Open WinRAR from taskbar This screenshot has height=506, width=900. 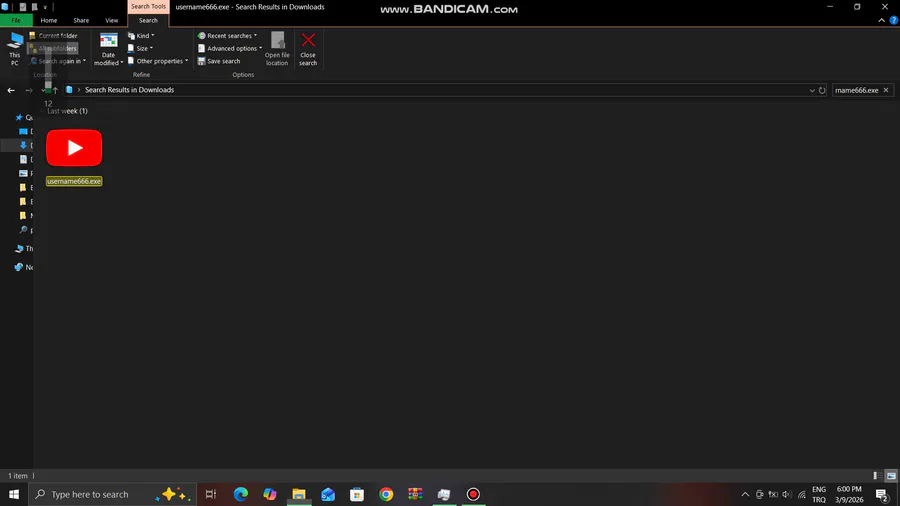pos(415,494)
